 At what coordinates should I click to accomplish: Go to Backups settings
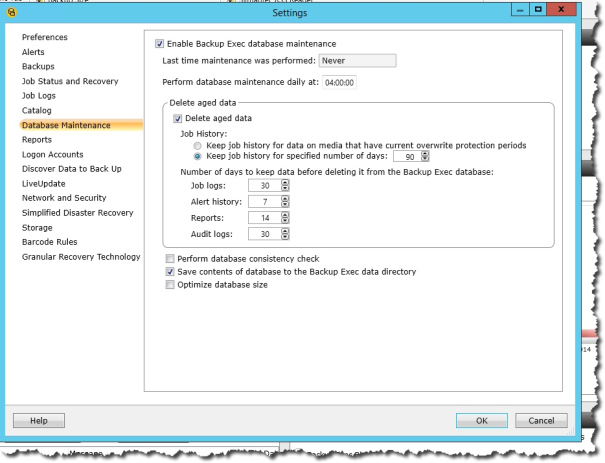pyautogui.click(x=38, y=66)
